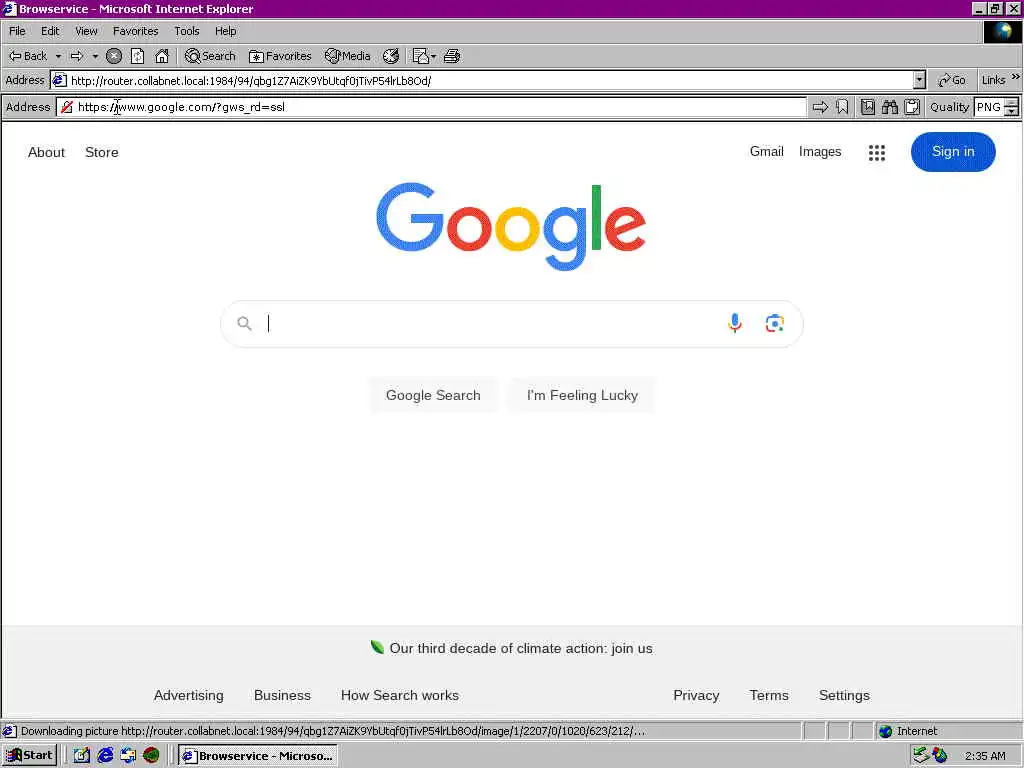The width and height of the screenshot is (1024, 768).
Task: Open the Gmail link
Action: coord(767,152)
